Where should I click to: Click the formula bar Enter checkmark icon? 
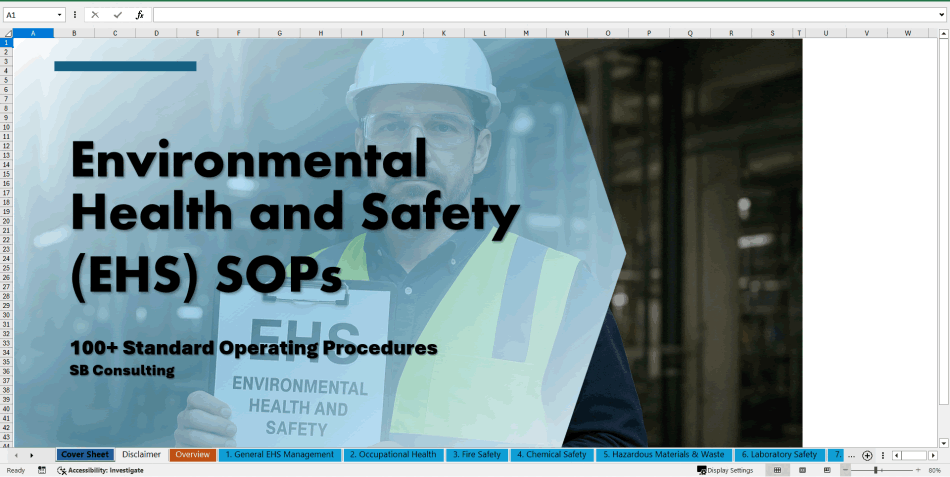tap(117, 15)
